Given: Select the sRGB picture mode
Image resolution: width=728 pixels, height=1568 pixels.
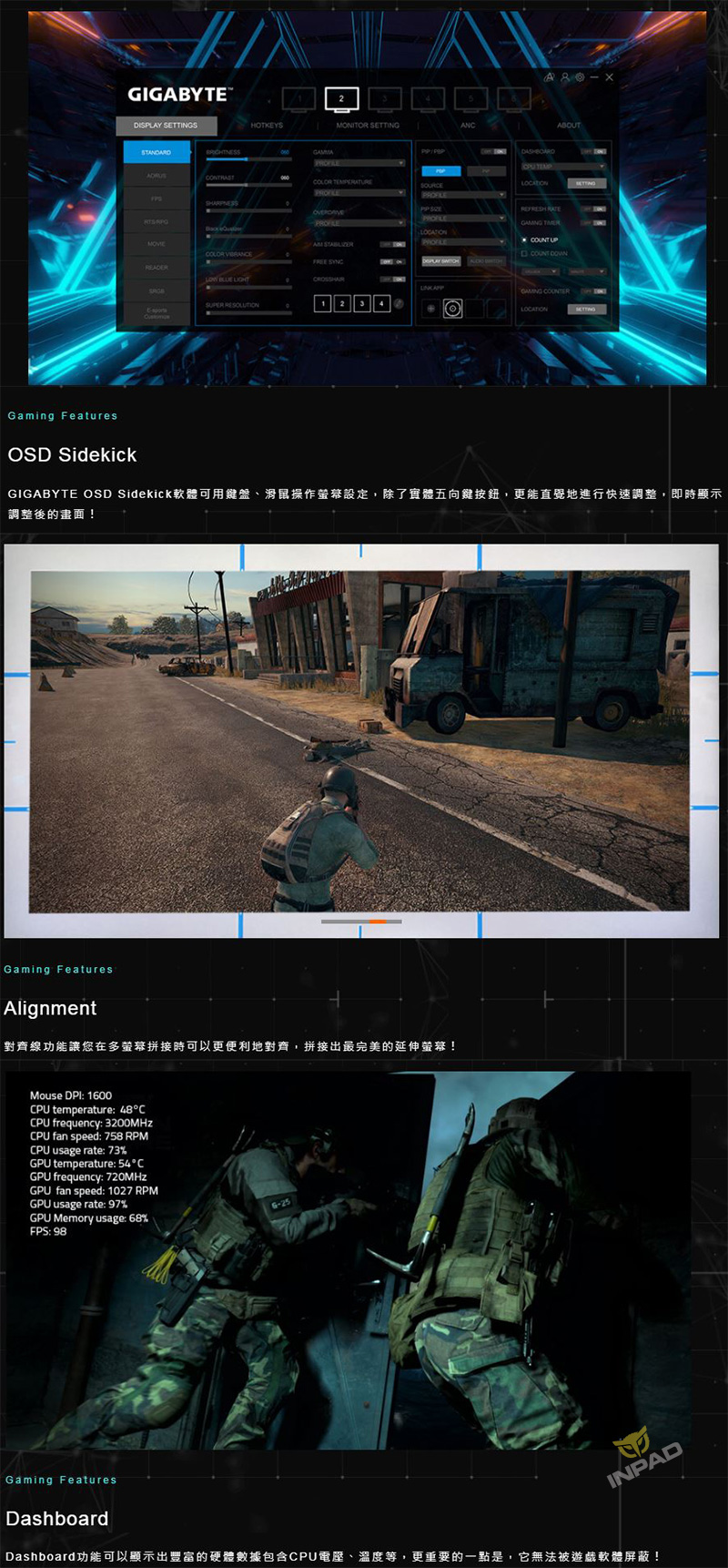Looking at the screenshot, I should point(157,290).
